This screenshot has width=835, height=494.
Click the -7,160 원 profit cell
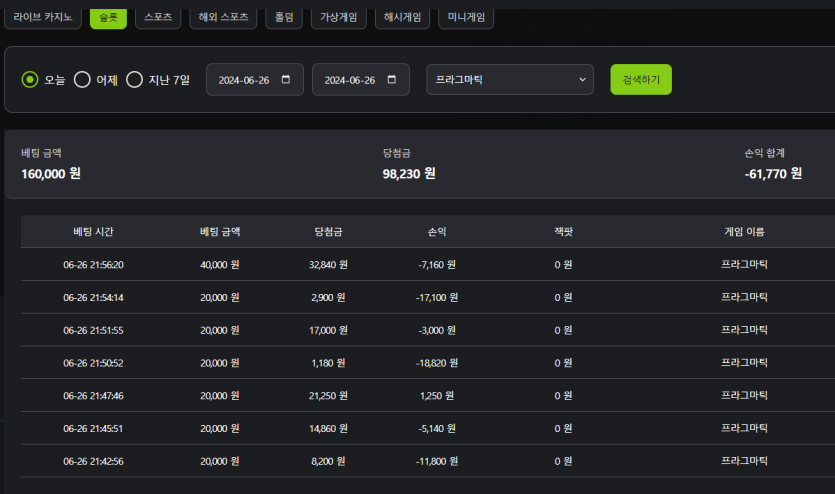pos(437,265)
